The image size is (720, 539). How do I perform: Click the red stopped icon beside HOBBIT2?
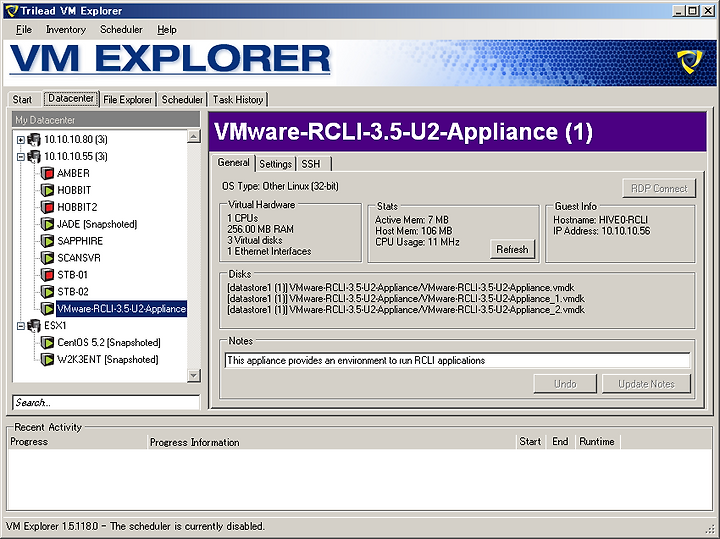click(47, 207)
